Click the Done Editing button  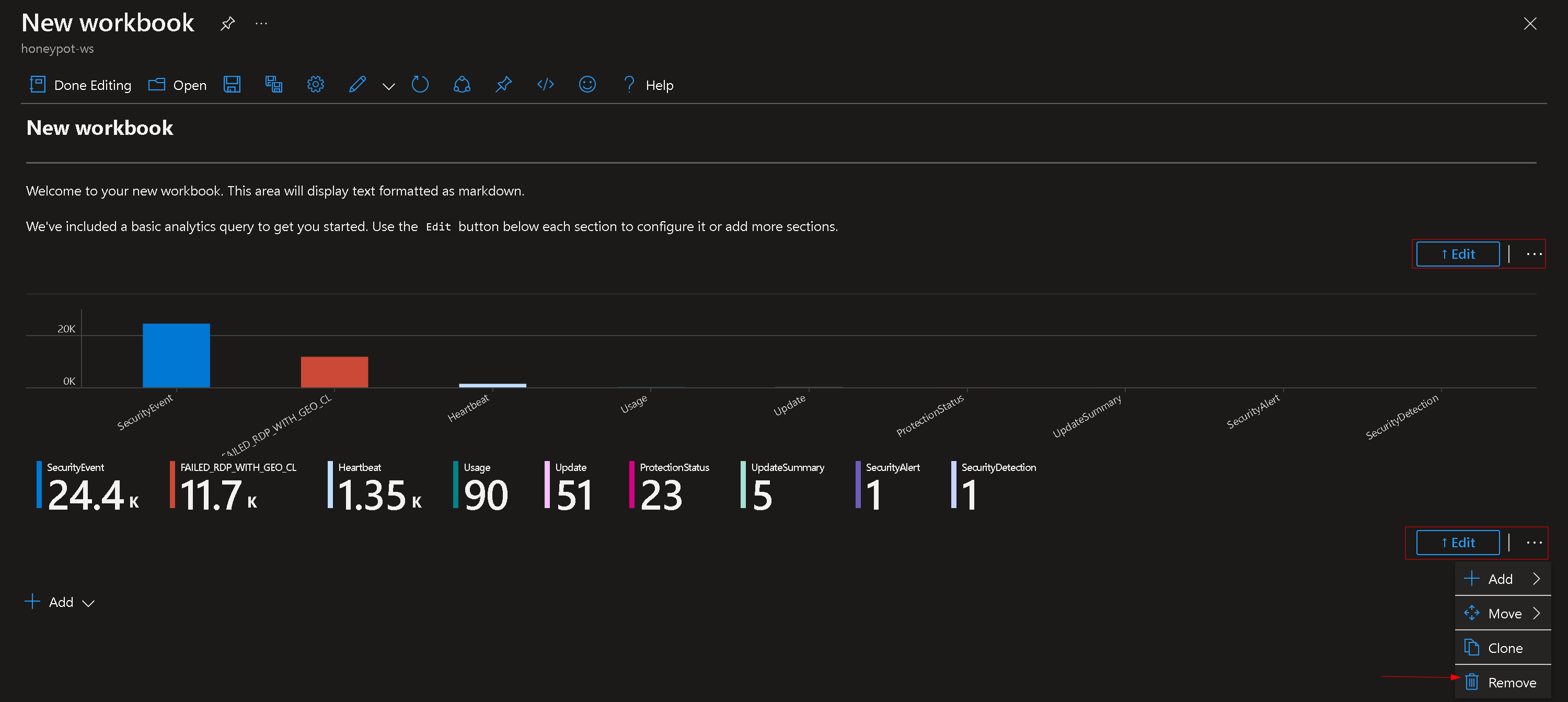80,85
